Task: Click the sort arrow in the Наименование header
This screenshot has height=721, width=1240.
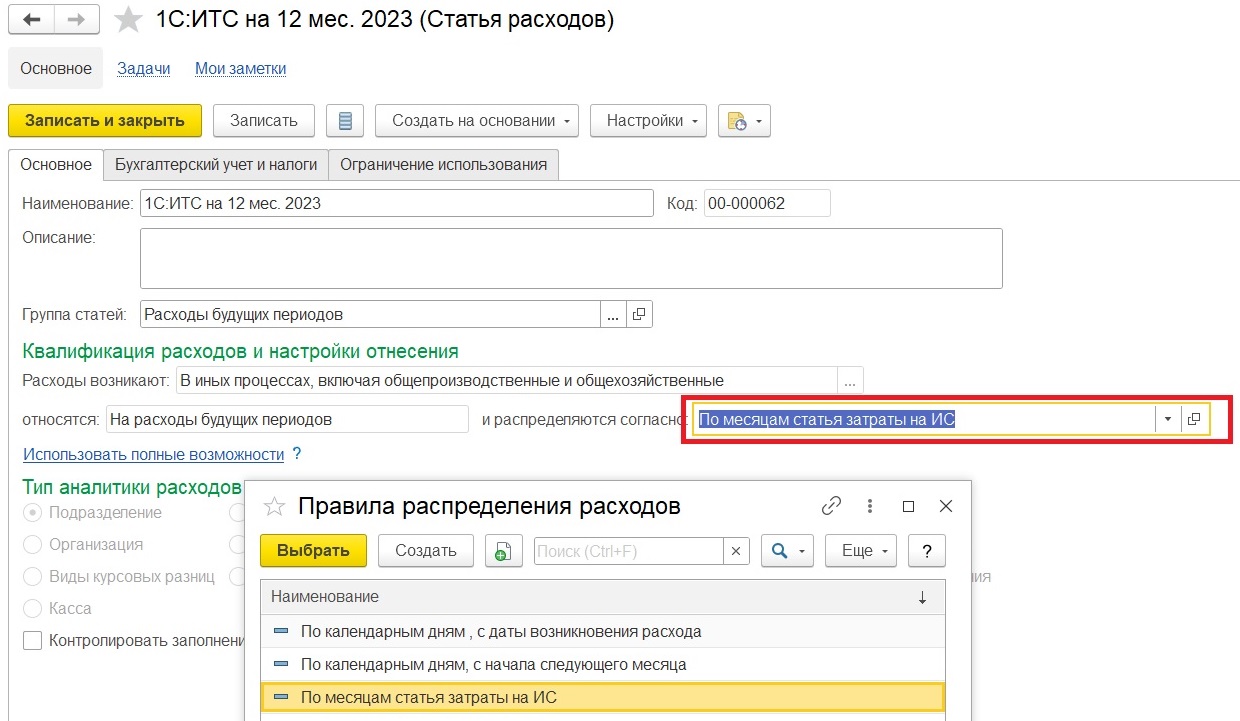Action: click(x=922, y=597)
